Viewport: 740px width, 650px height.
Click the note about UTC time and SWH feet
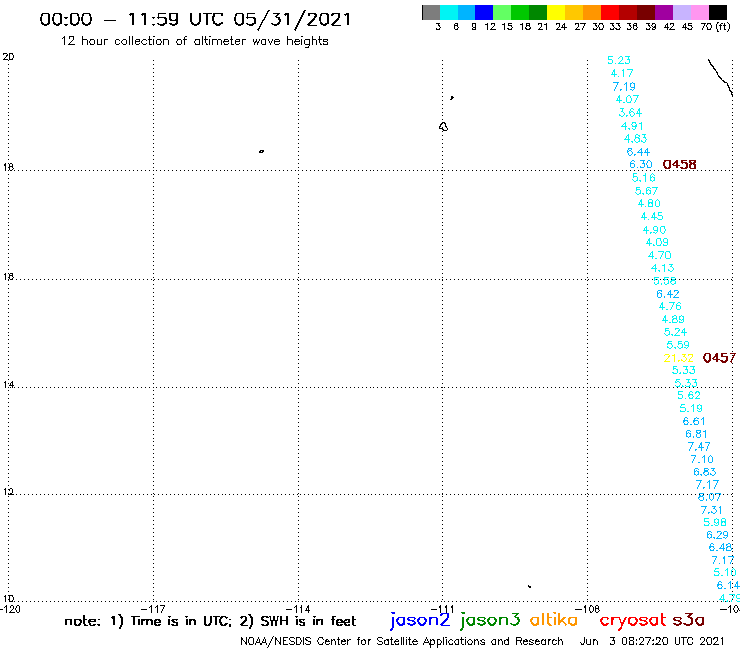coord(210,621)
